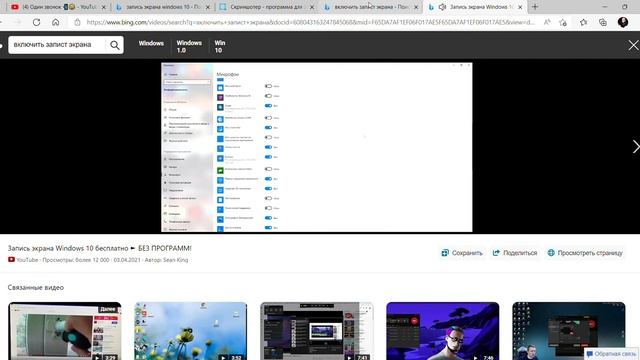Mute the tab via the speaker icon
This screenshot has width=640, height=360.
[442, 7]
